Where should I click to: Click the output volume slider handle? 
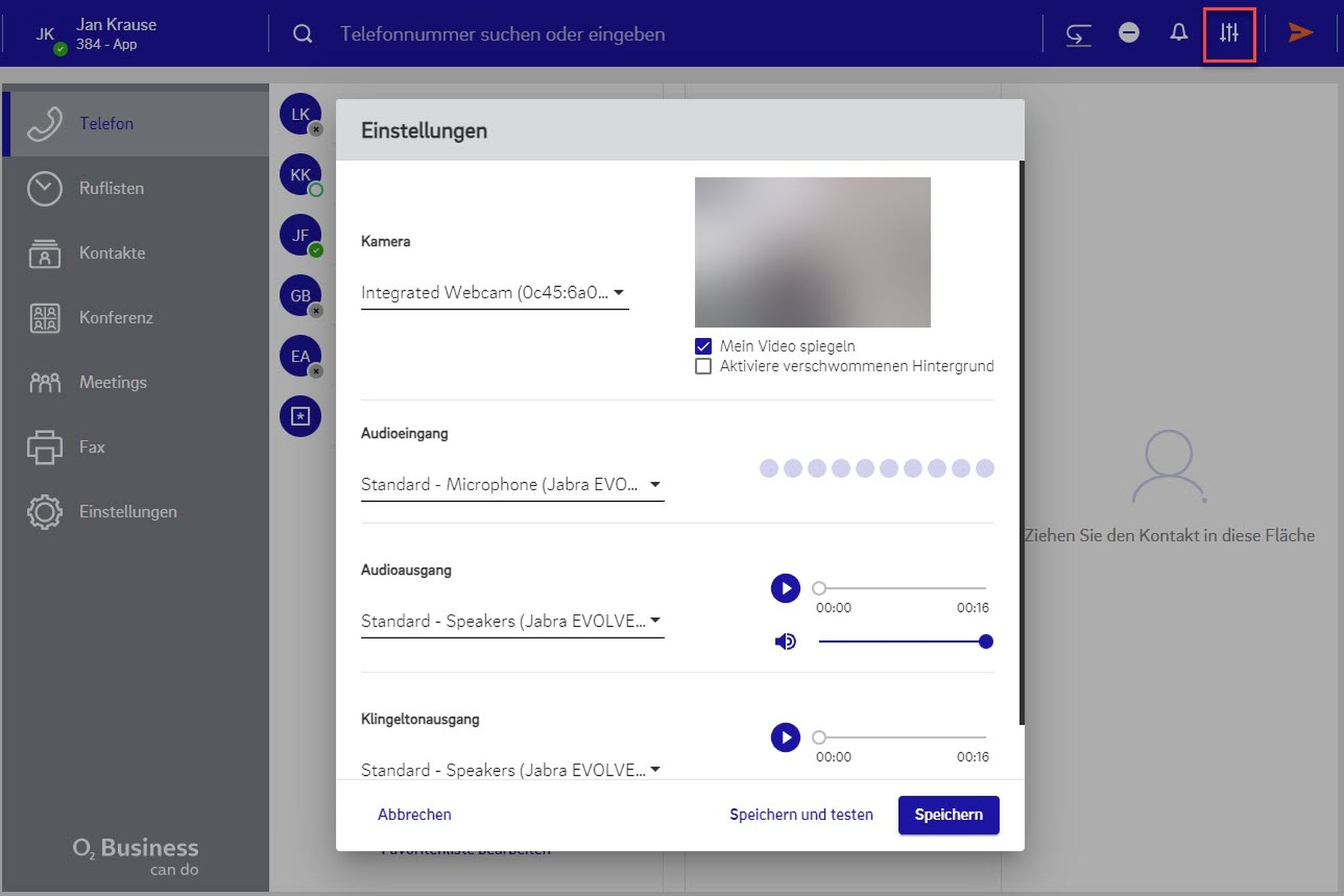point(986,642)
